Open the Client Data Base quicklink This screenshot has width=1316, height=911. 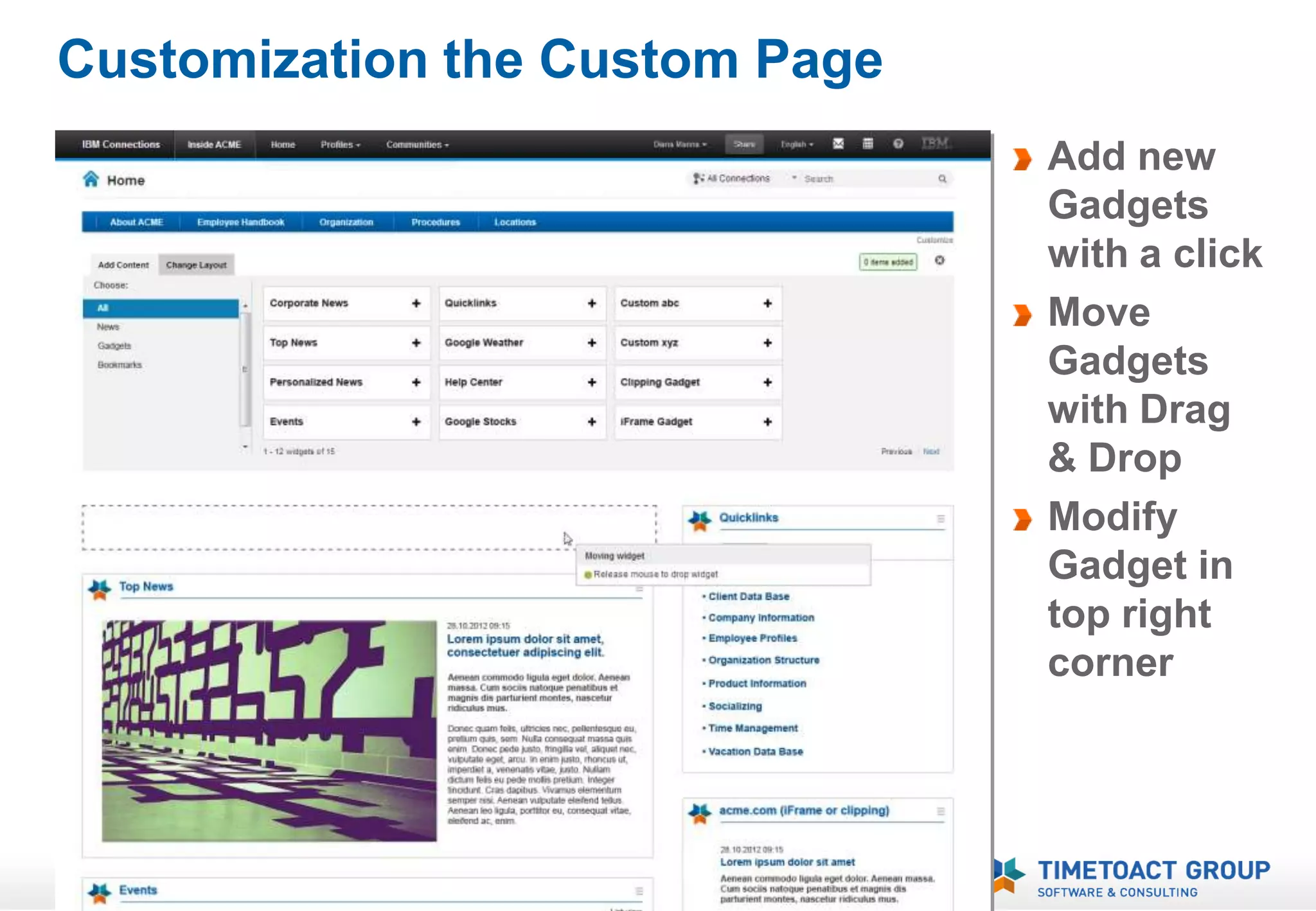coord(749,597)
